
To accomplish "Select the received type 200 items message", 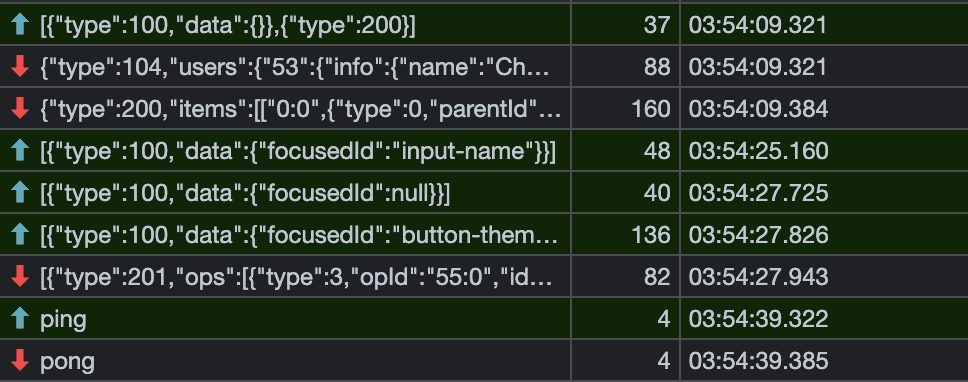I will 484,109.
